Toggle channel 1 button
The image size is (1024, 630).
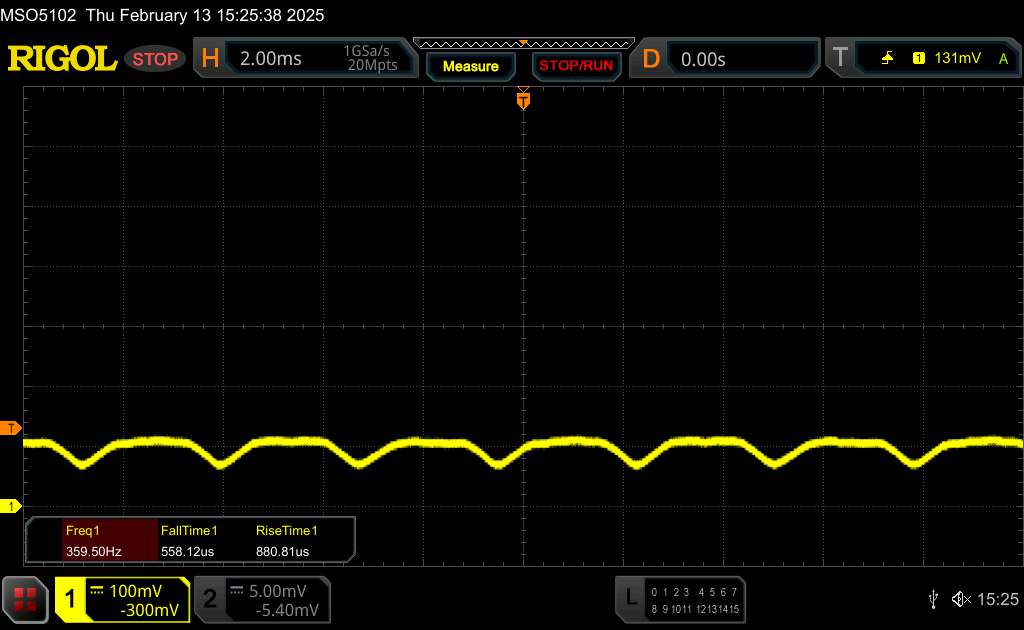tap(70, 599)
